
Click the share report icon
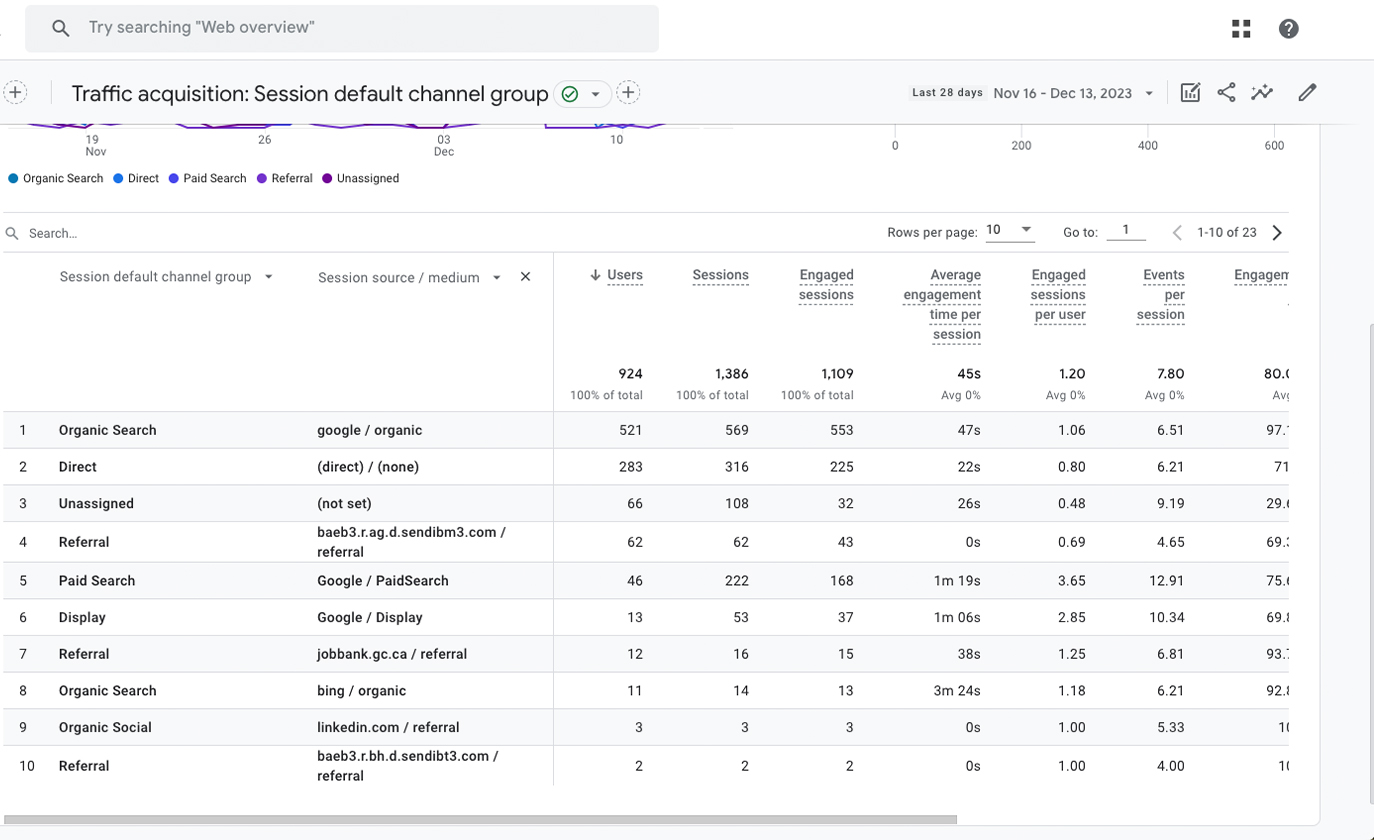(x=1226, y=93)
